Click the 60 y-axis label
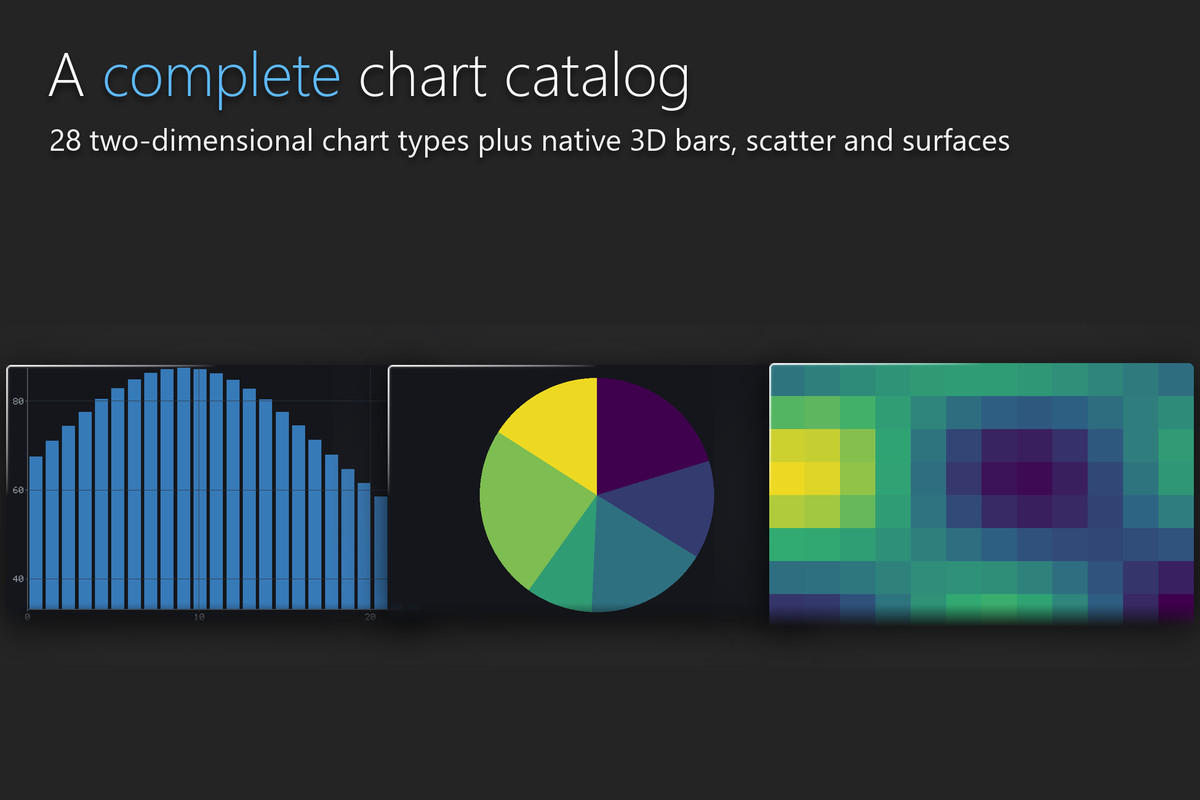The image size is (1200, 800). tap(18, 490)
